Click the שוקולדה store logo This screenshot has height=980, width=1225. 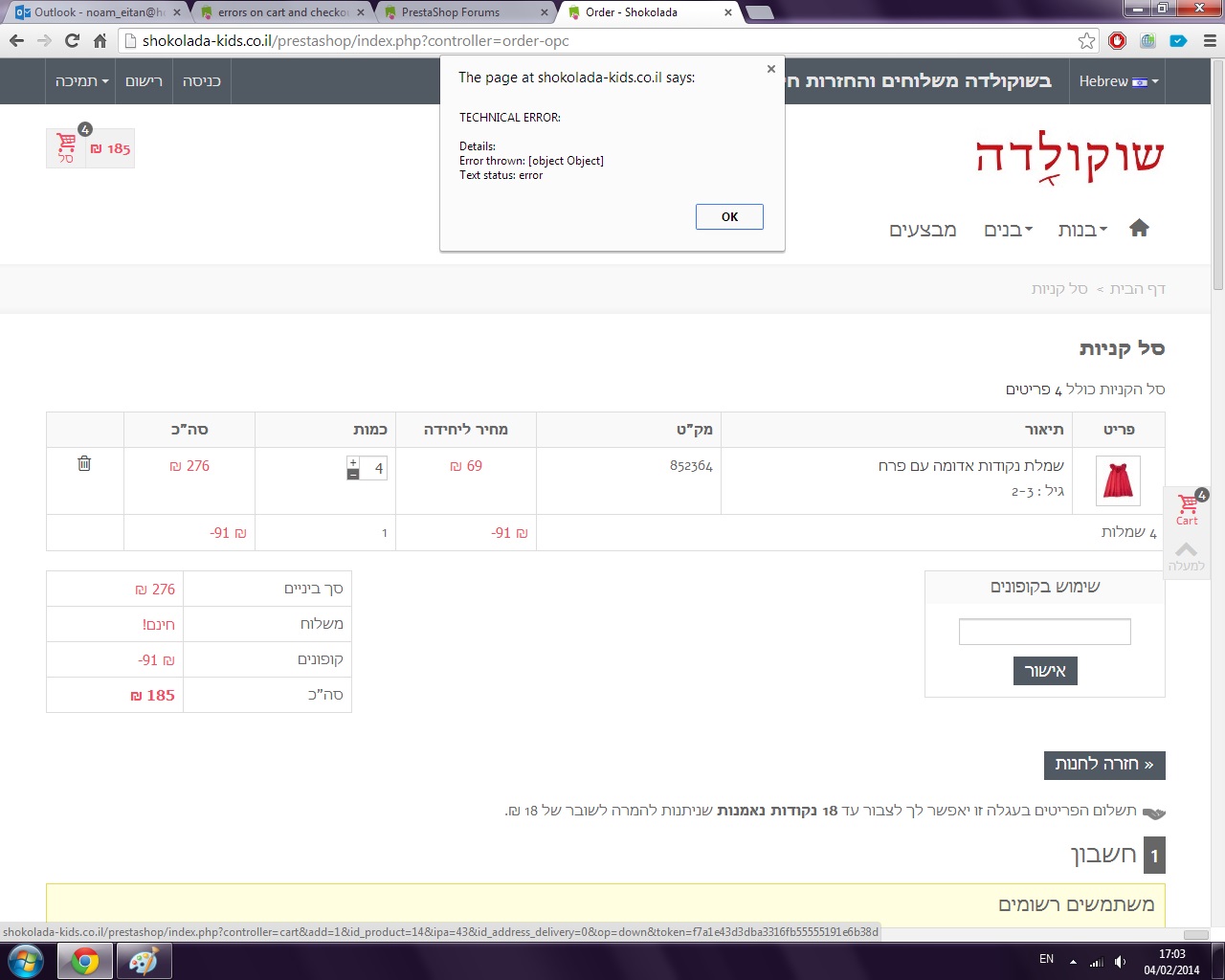[x=1070, y=158]
